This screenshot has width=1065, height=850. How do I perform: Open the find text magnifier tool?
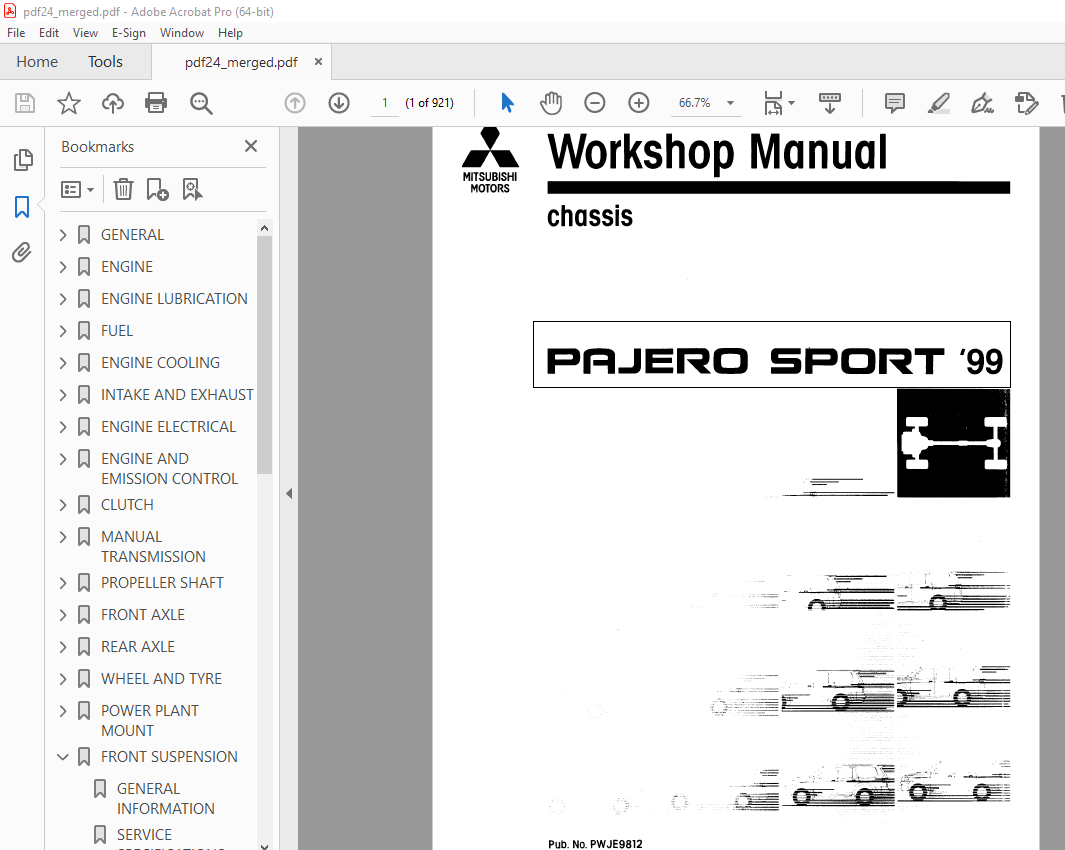point(201,103)
